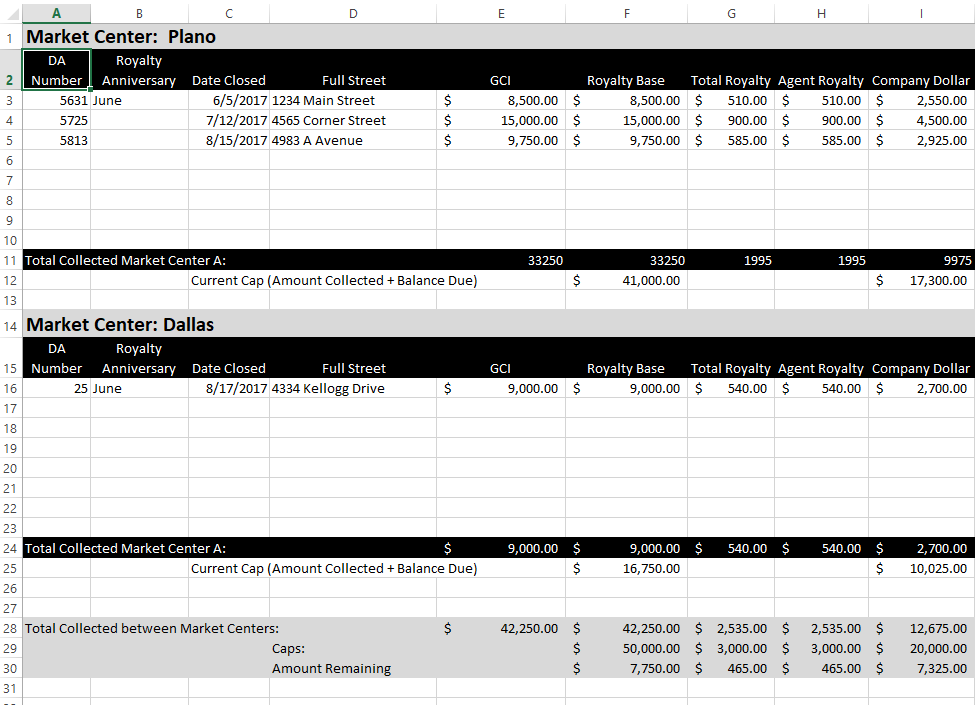Select the entire column A via its header
This screenshot has width=975, height=705.
(56, 13)
